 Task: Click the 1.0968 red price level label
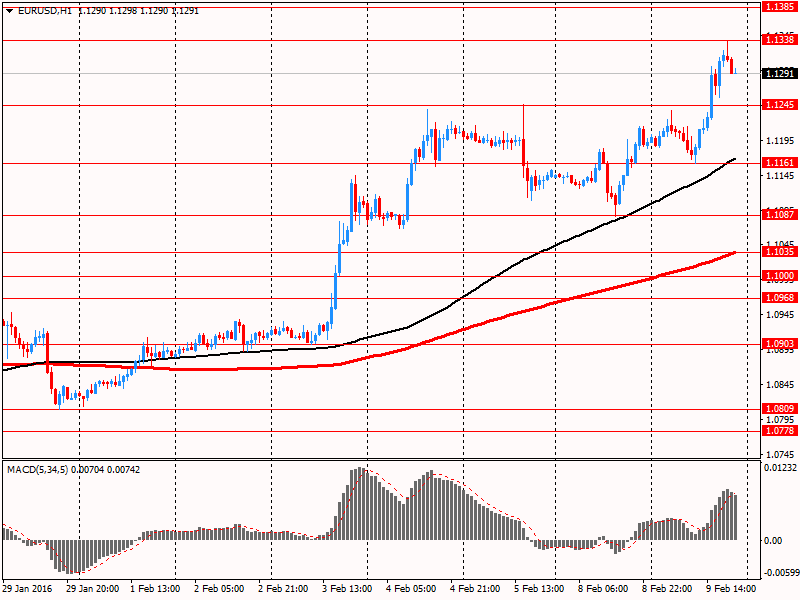[x=780, y=297]
